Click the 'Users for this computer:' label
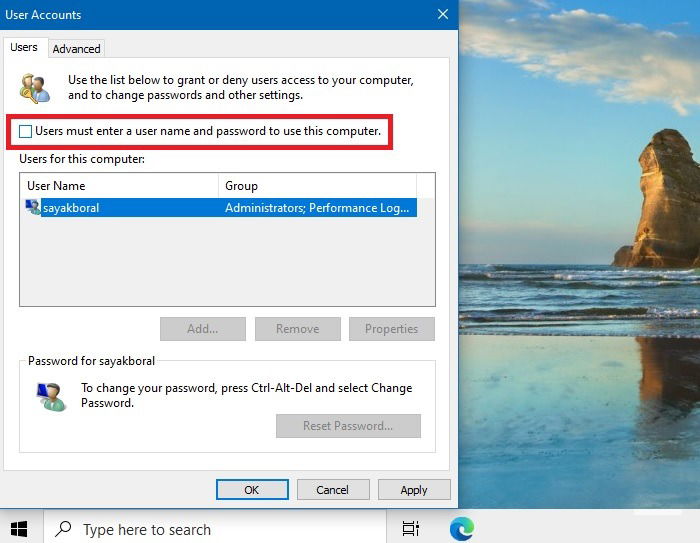 click(82, 159)
